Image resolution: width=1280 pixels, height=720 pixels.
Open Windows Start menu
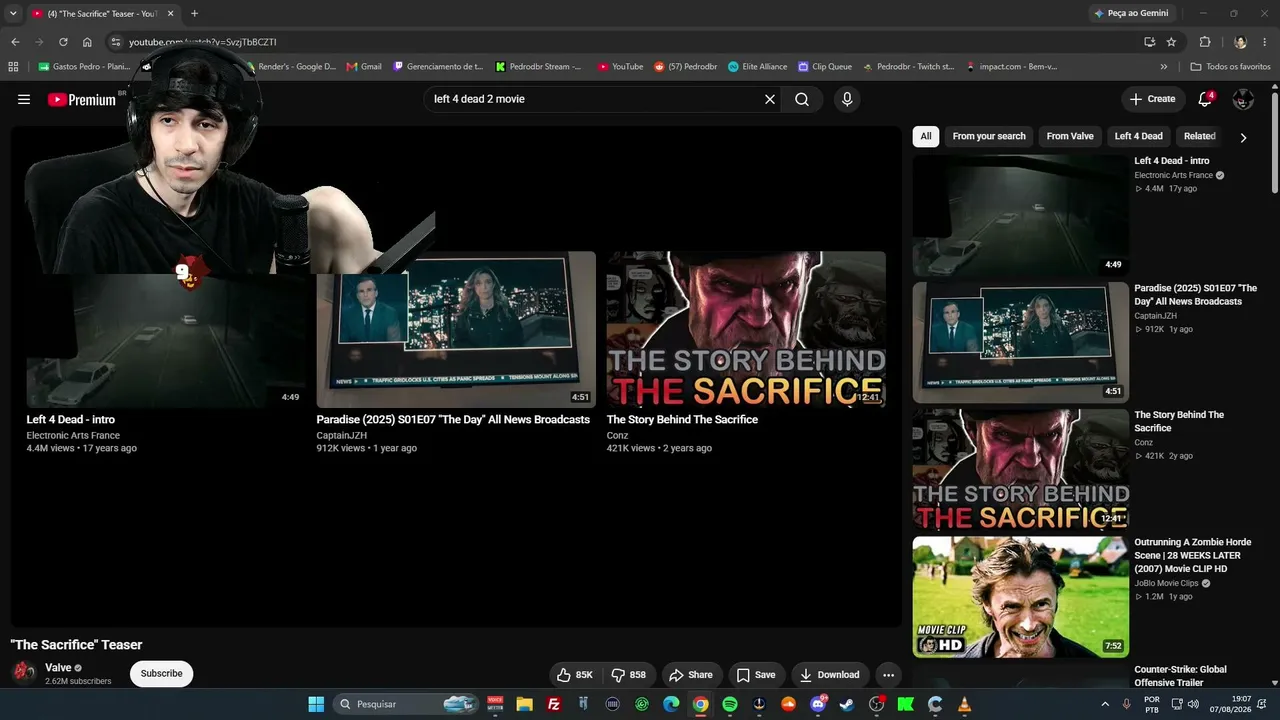[x=316, y=704]
